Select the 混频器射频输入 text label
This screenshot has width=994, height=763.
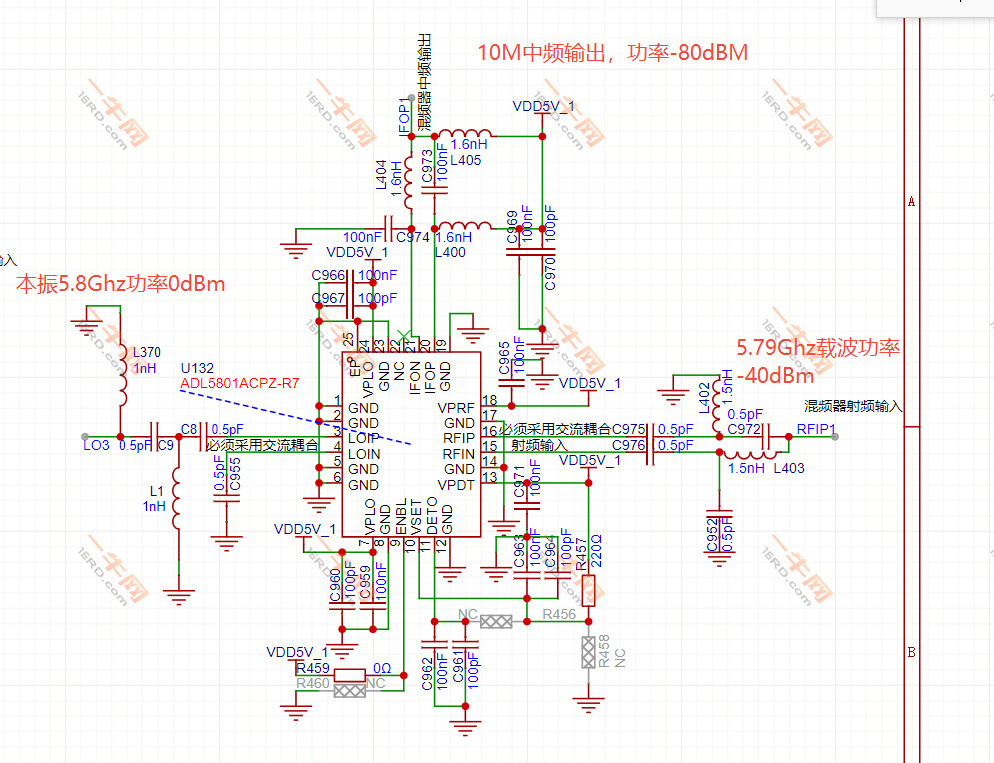[x=853, y=406]
